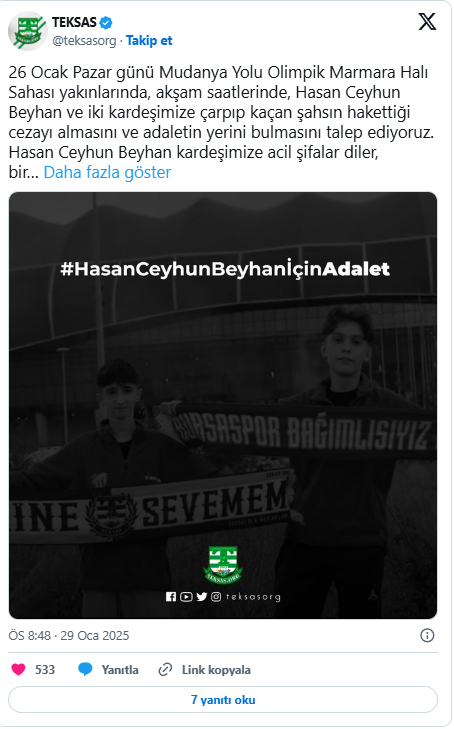454x729 pixels.
Task: Open the X logo icon
Action: tap(427, 21)
